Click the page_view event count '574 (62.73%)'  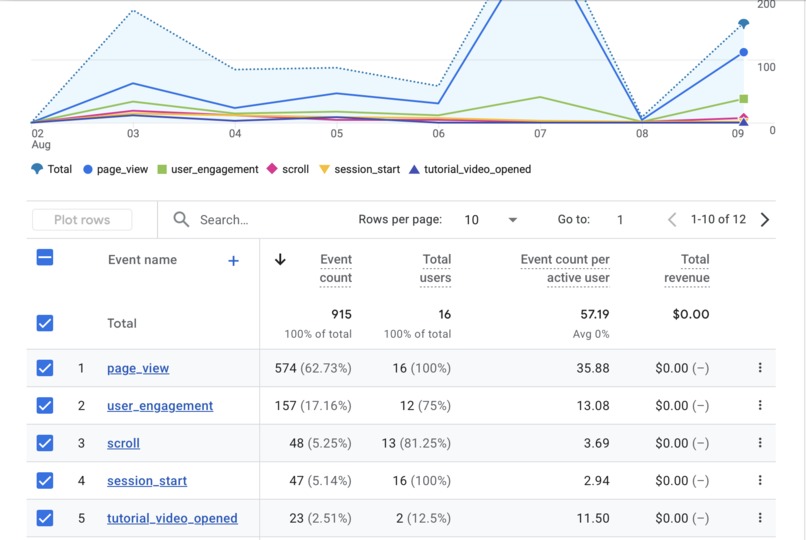click(313, 368)
